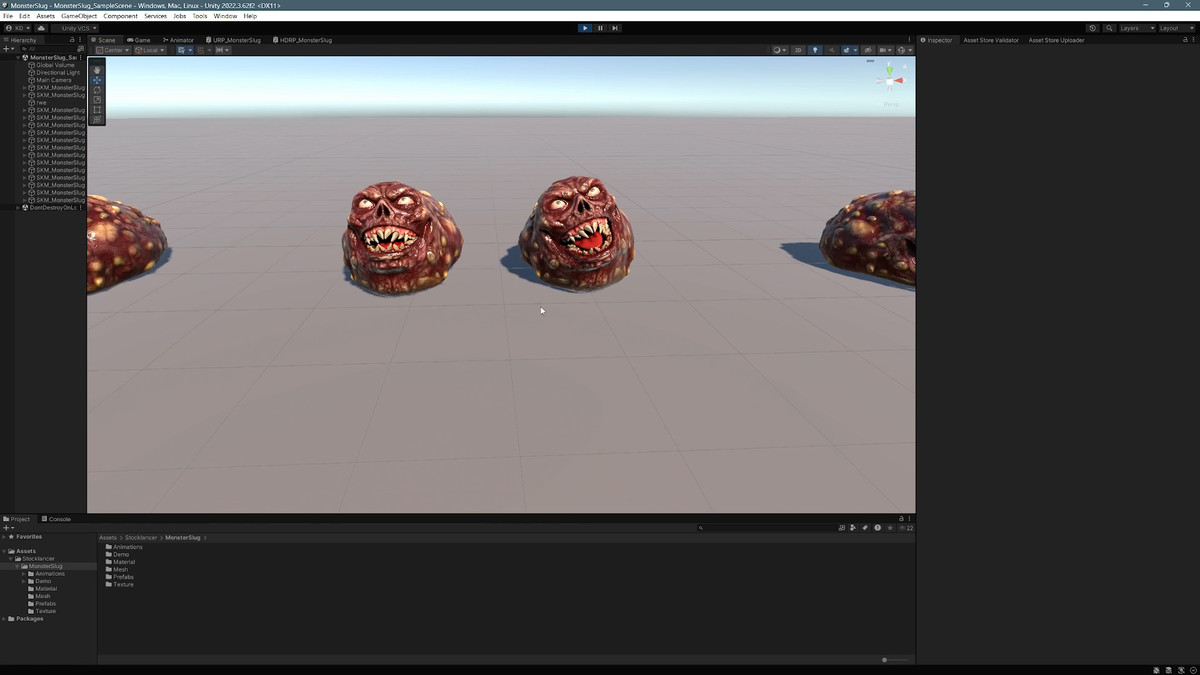The image size is (1200, 675).
Task: Expand DontDestroyOnLoad scene in Hierarchy
Action: 18,208
